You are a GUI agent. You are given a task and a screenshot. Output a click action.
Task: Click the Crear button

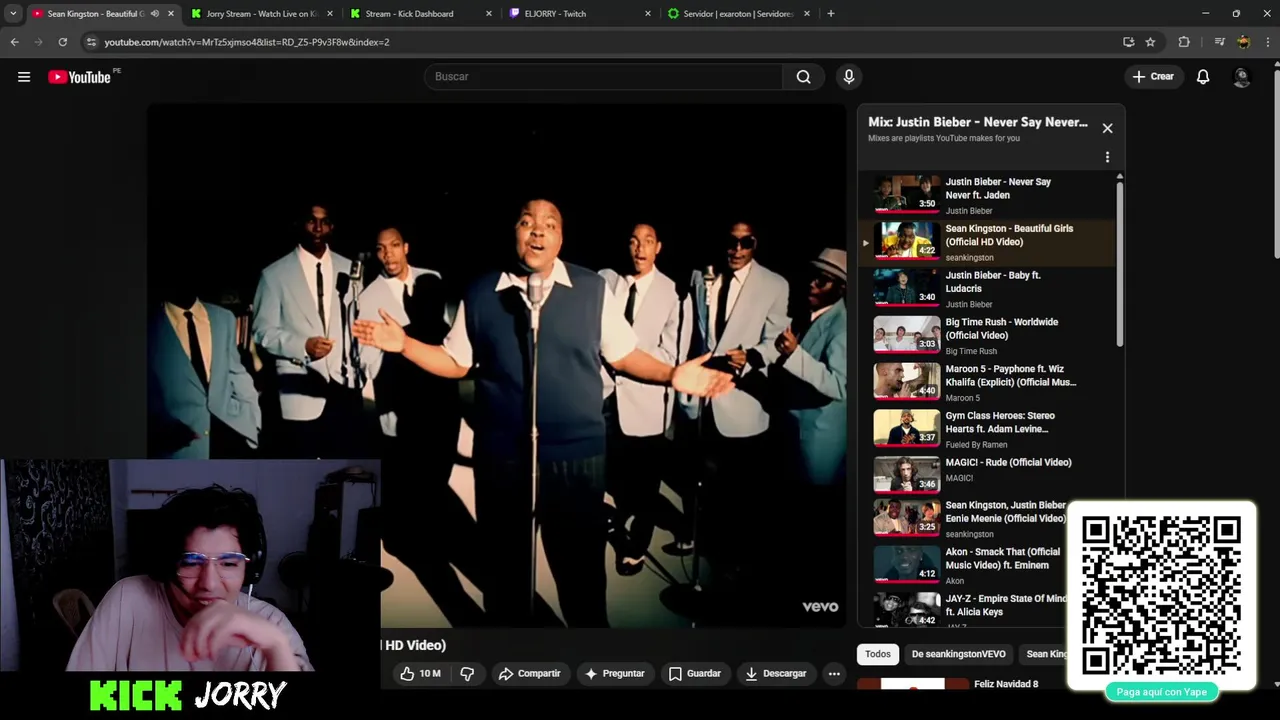coord(1153,77)
